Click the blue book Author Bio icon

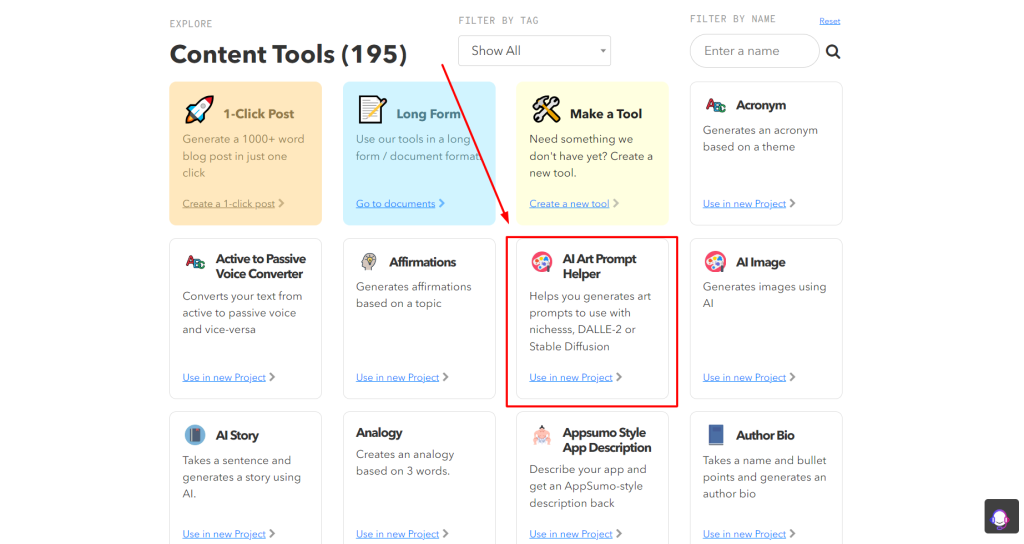[x=716, y=435]
